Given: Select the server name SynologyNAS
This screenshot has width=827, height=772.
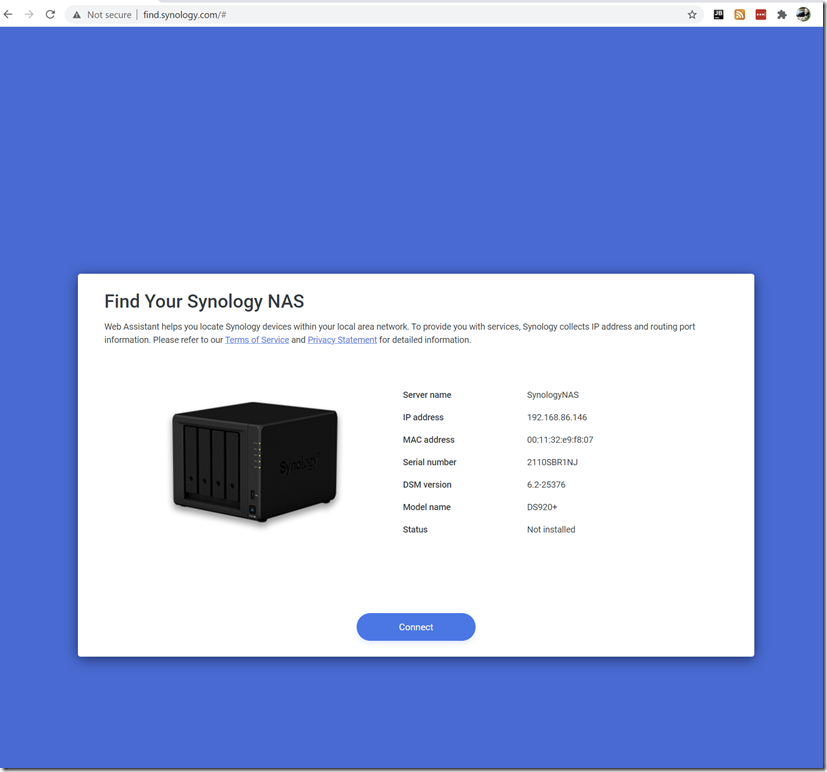Looking at the screenshot, I should pos(553,395).
